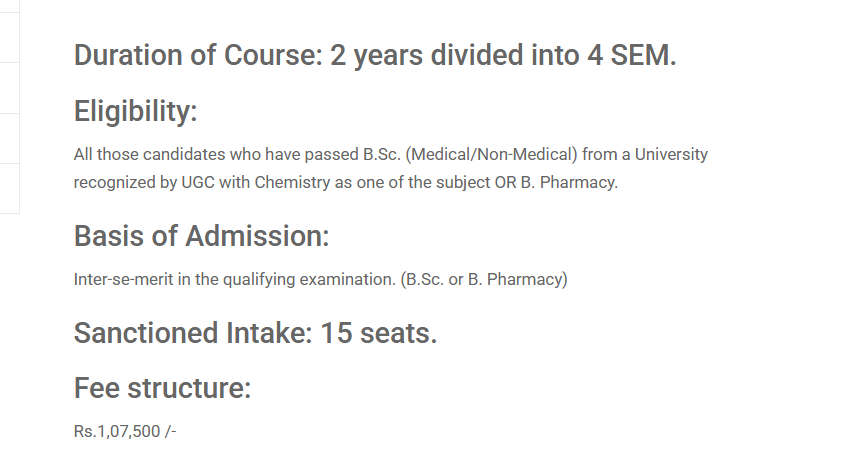The width and height of the screenshot is (851, 459).
Task: Click the Basis of Admission heading
Action: (201, 237)
